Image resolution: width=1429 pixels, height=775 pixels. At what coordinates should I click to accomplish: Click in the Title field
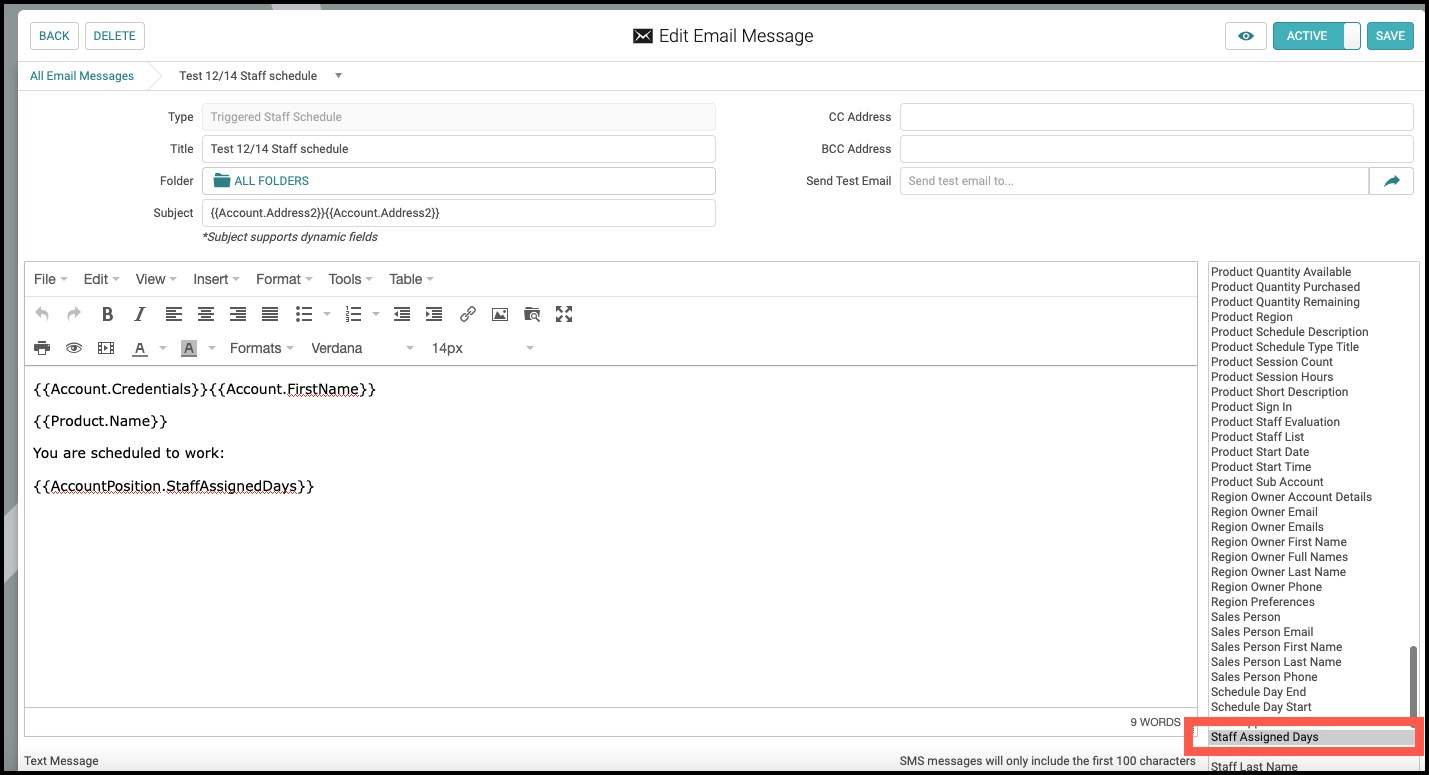click(459, 149)
